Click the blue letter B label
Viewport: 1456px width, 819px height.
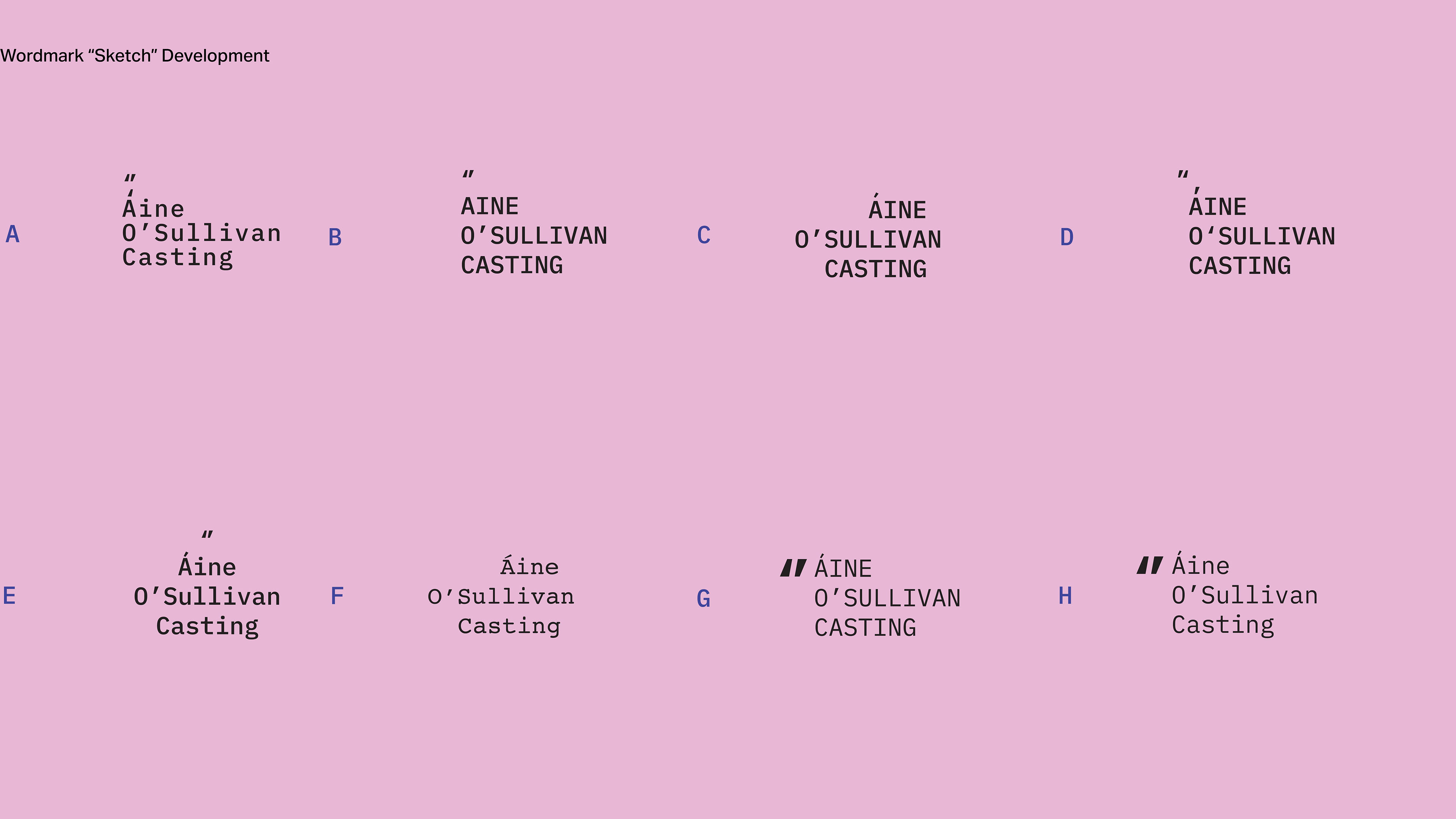coord(335,237)
